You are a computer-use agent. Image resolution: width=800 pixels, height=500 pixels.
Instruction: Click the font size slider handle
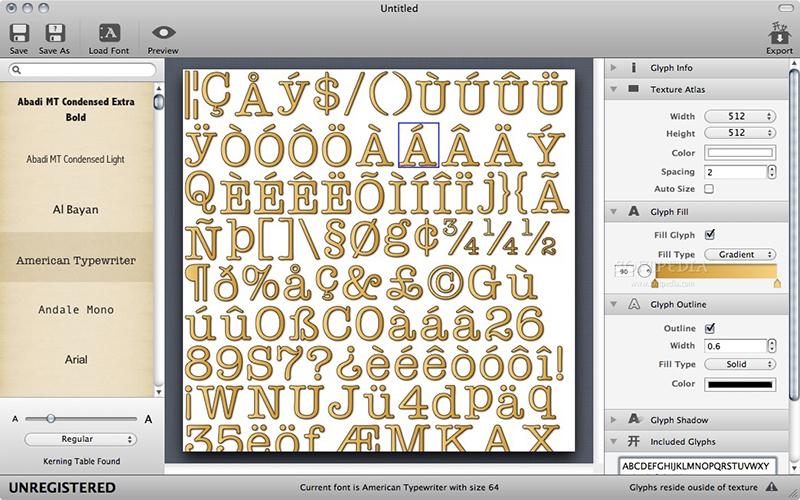51,418
